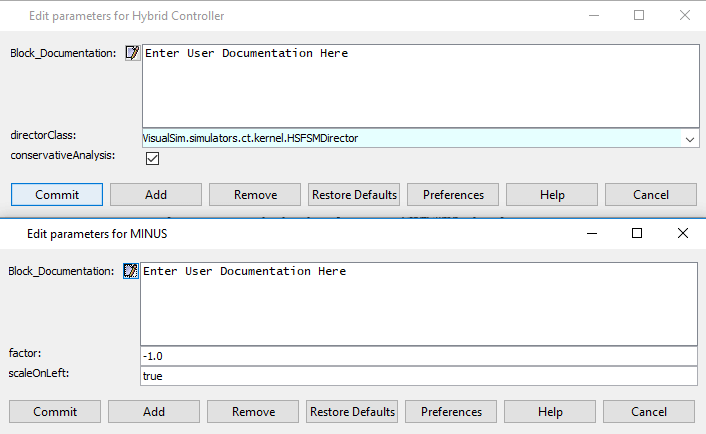Restore Defaults for Hybrid Controller

354,195
